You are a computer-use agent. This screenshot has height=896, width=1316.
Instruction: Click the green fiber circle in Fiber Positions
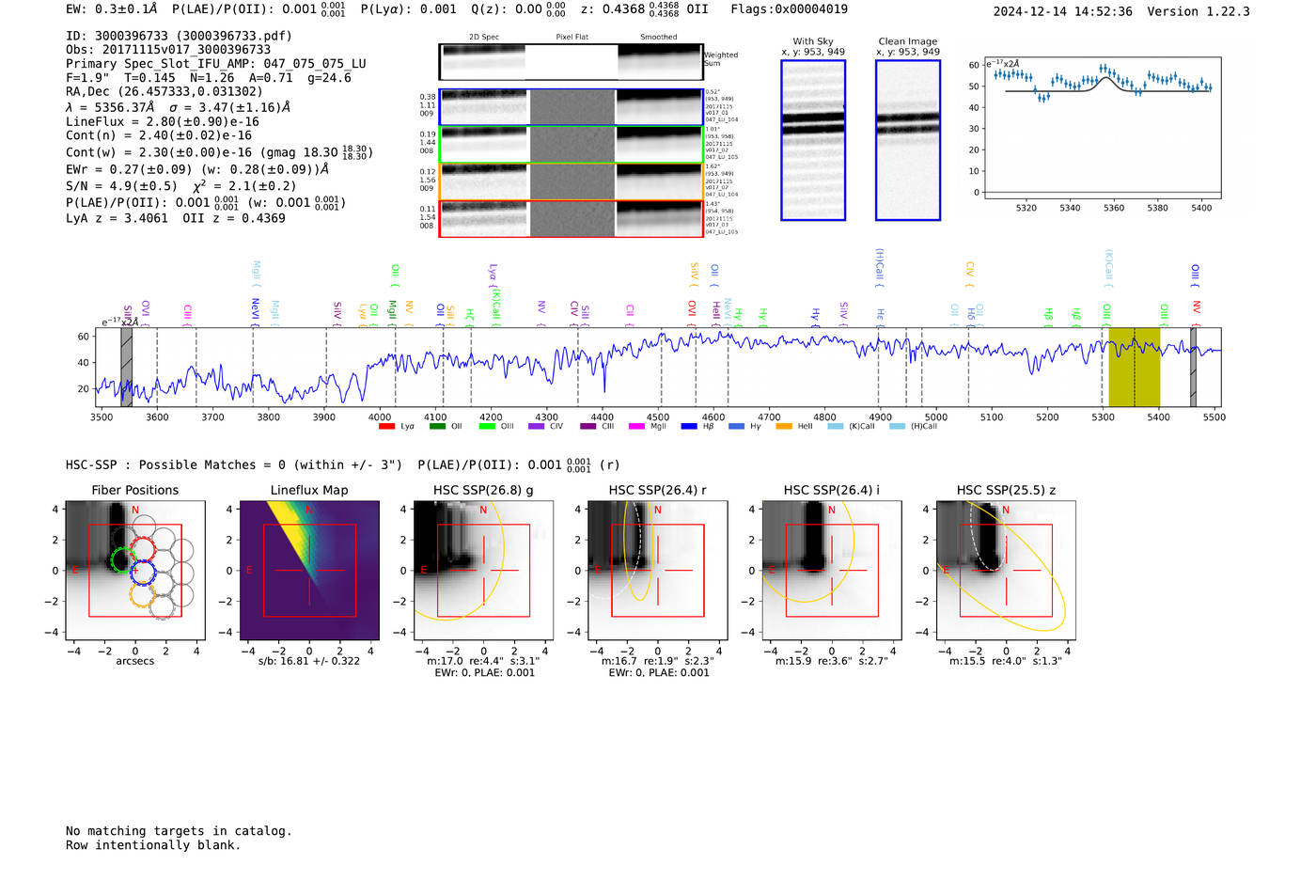click(123, 561)
